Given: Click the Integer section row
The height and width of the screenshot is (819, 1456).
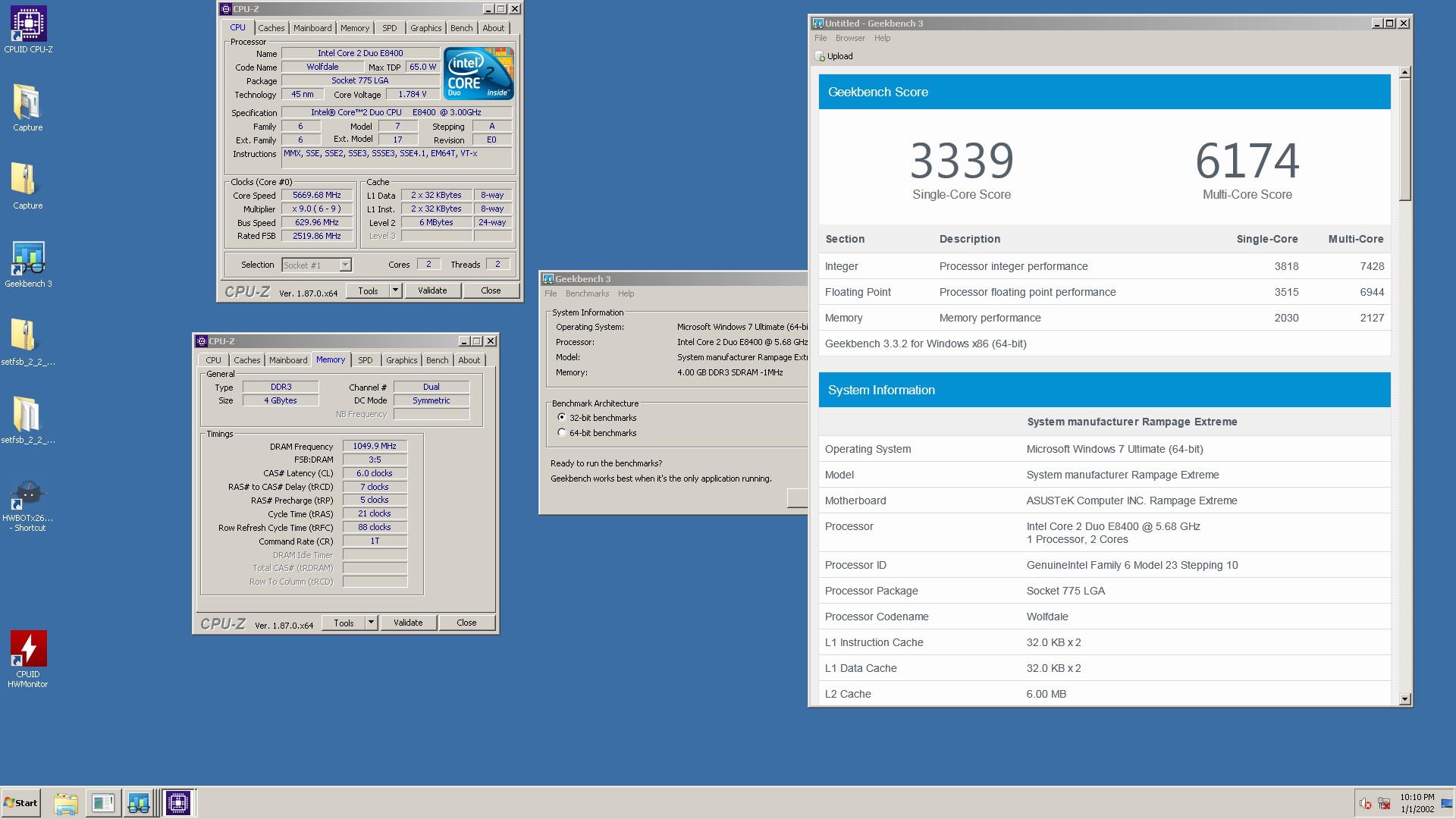Looking at the screenshot, I should click(x=1104, y=266).
